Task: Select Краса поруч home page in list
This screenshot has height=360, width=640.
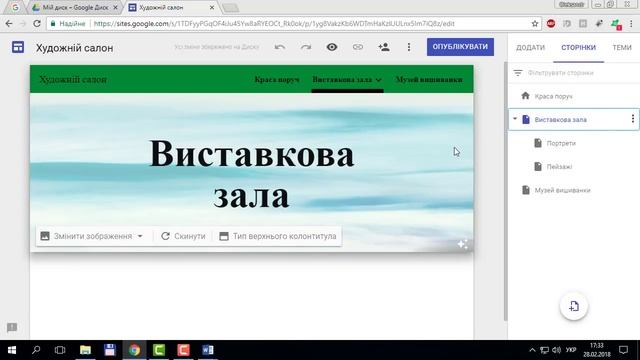Action: coord(573,96)
